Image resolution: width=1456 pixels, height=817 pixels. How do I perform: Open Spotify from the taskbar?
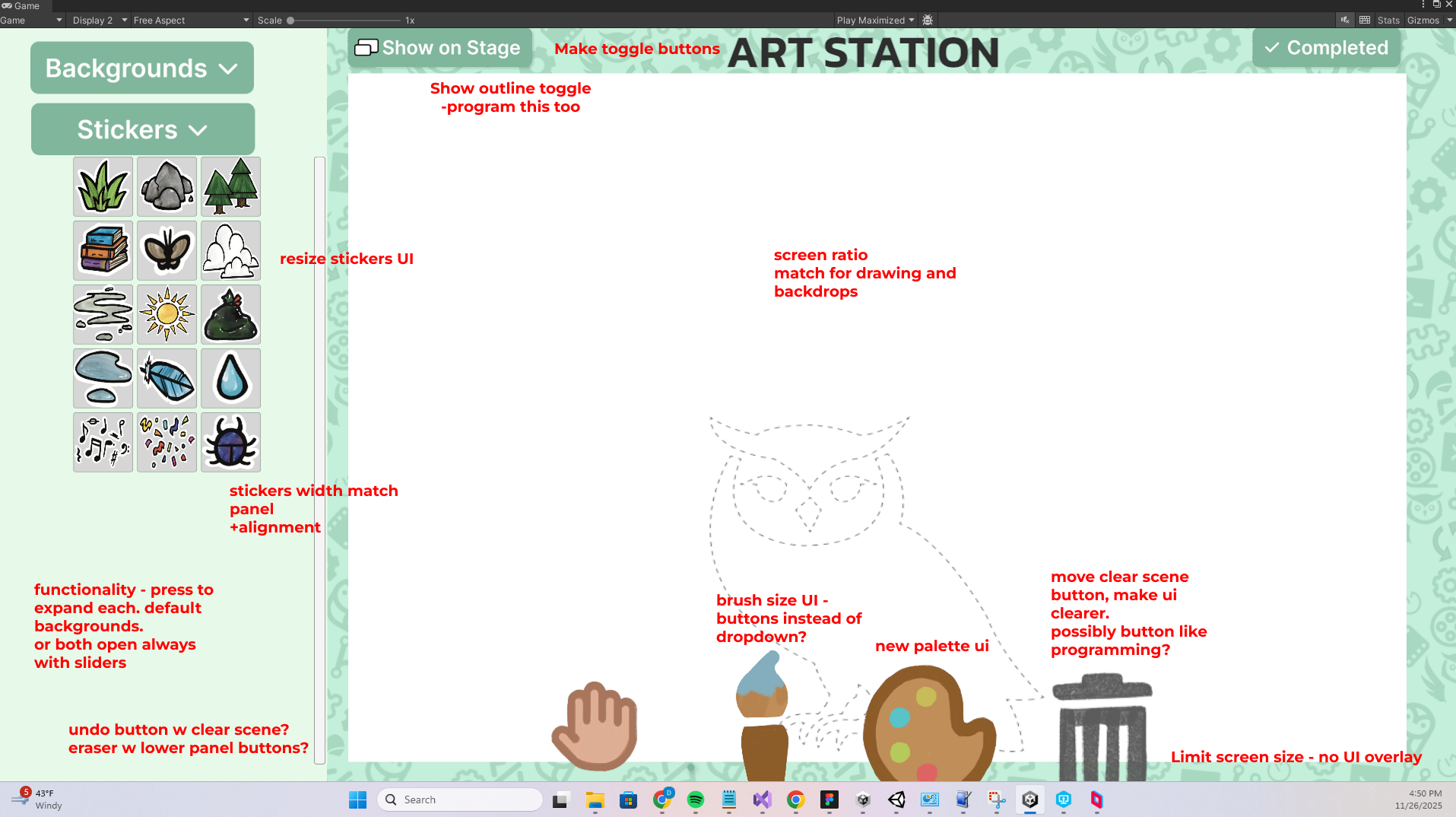coord(696,800)
